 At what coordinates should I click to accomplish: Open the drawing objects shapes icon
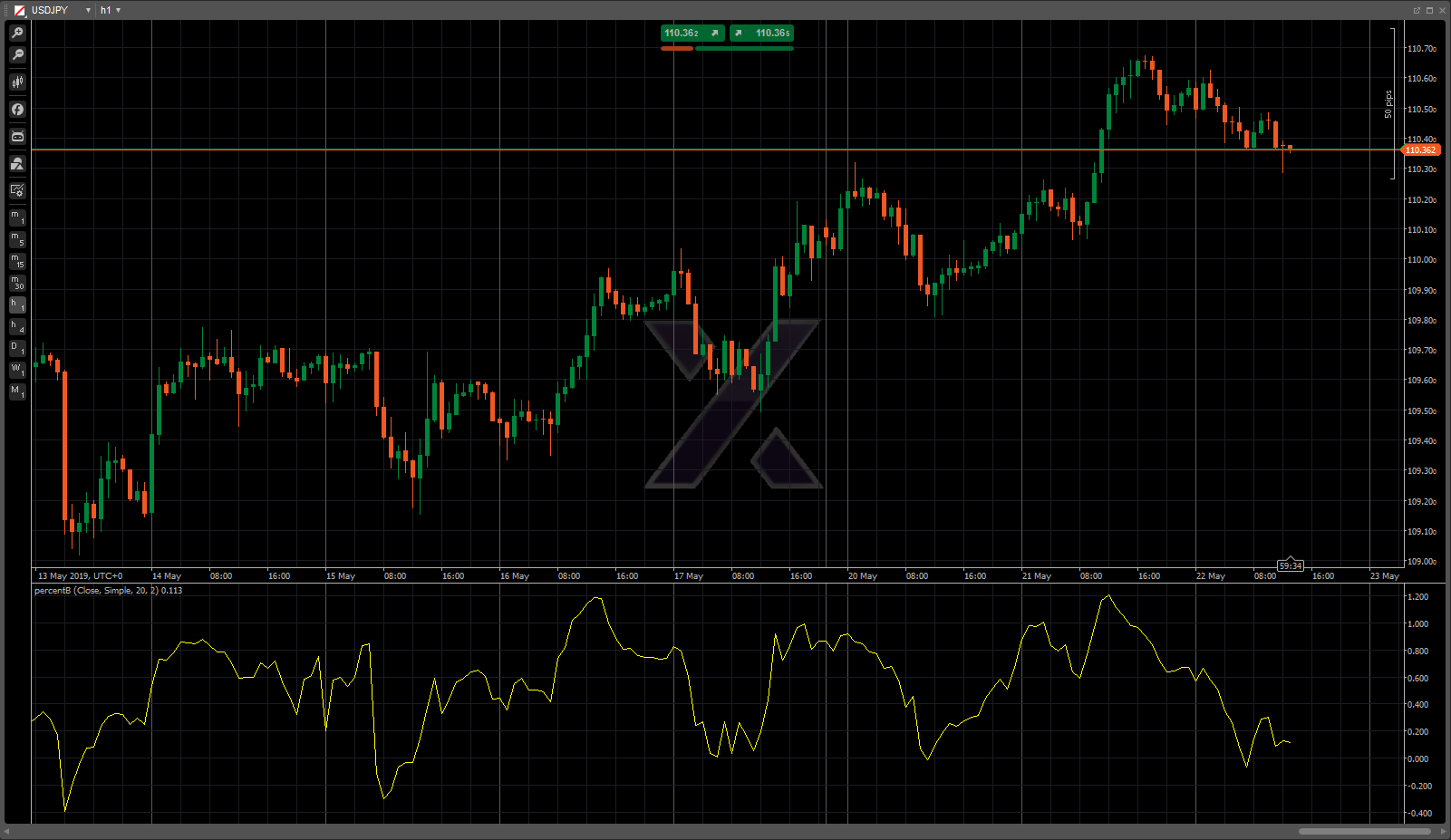(x=17, y=164)
